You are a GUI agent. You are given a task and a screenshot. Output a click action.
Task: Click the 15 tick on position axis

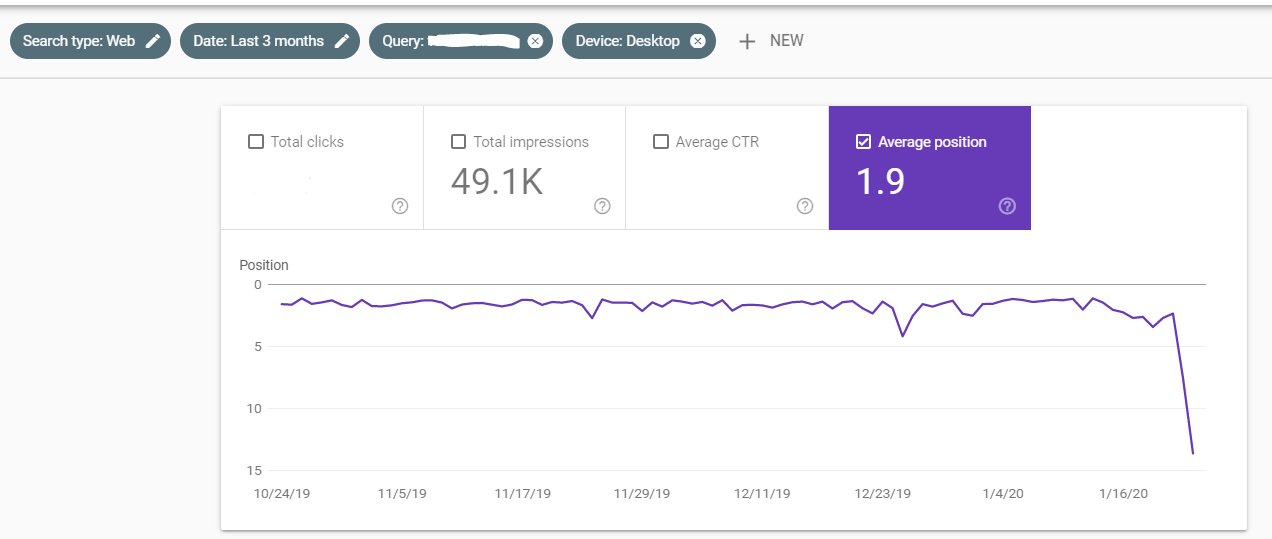[x=254, y=470]
